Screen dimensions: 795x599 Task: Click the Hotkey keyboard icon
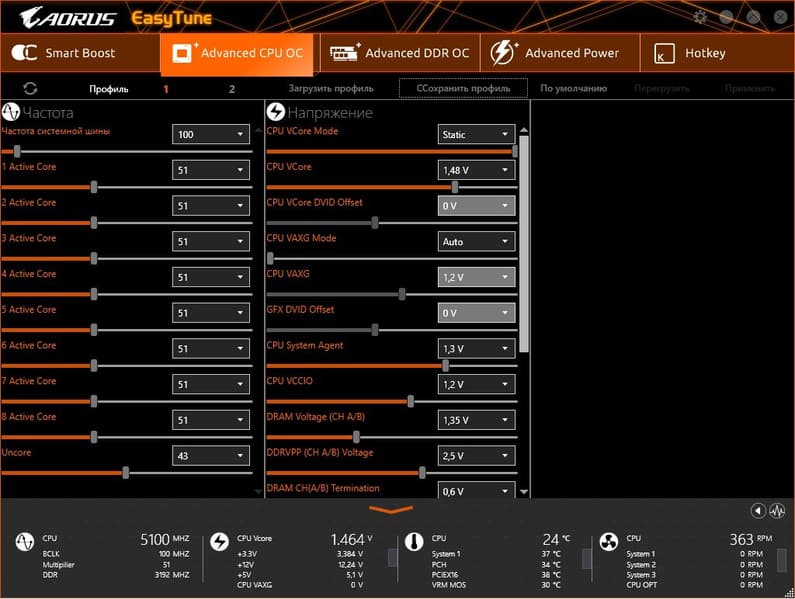[x=664, y=53]
